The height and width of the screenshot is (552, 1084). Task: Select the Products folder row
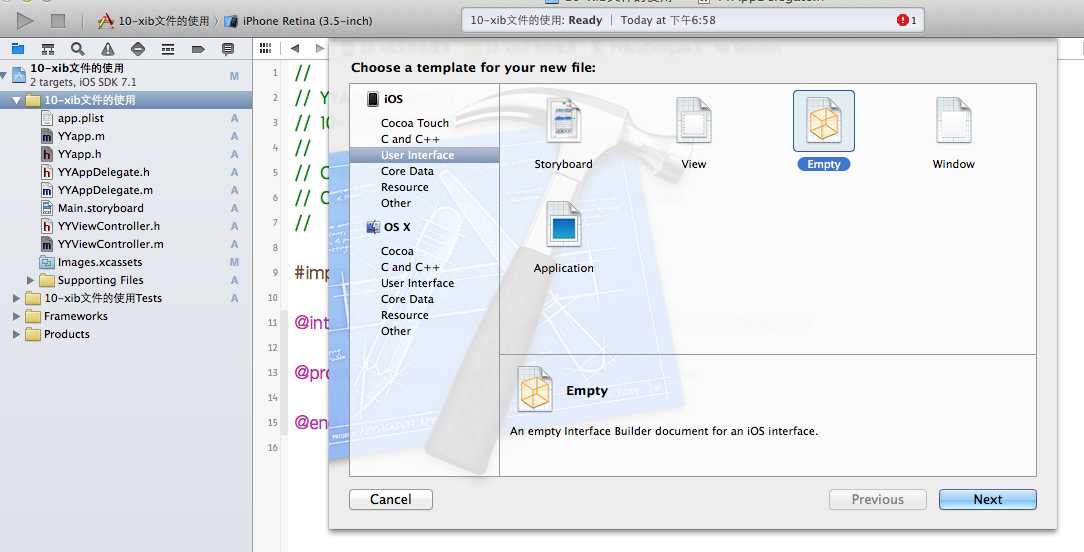click(x=126, y=334)
